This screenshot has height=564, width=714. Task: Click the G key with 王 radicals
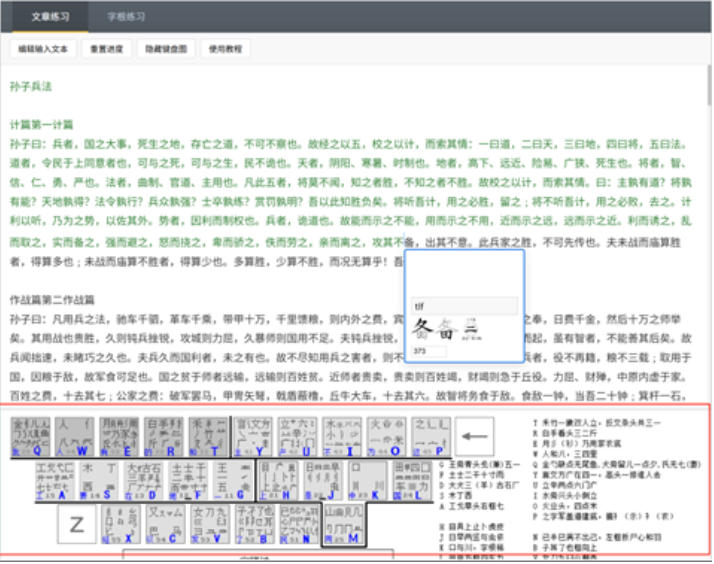click(x=234, y=481)
